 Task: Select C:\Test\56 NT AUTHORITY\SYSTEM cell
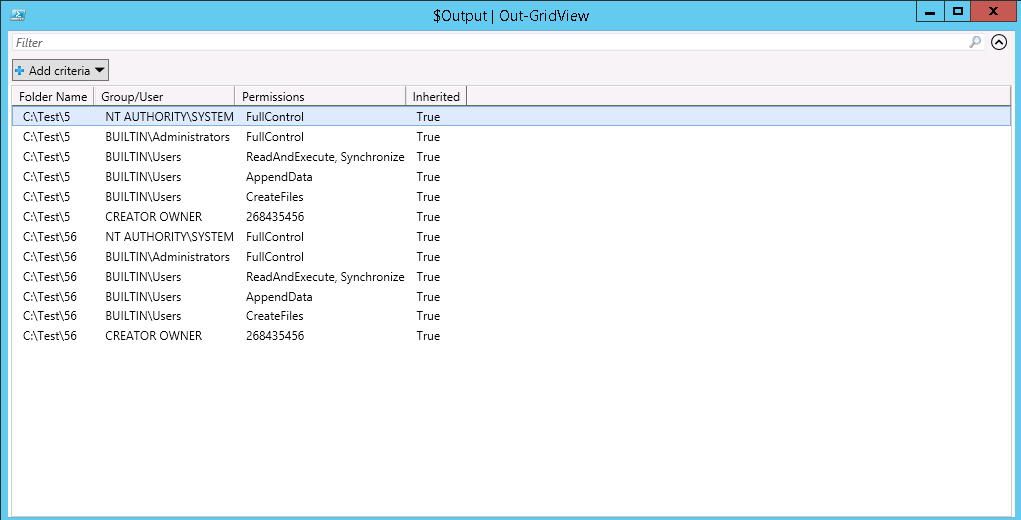(x=169, y=237)
